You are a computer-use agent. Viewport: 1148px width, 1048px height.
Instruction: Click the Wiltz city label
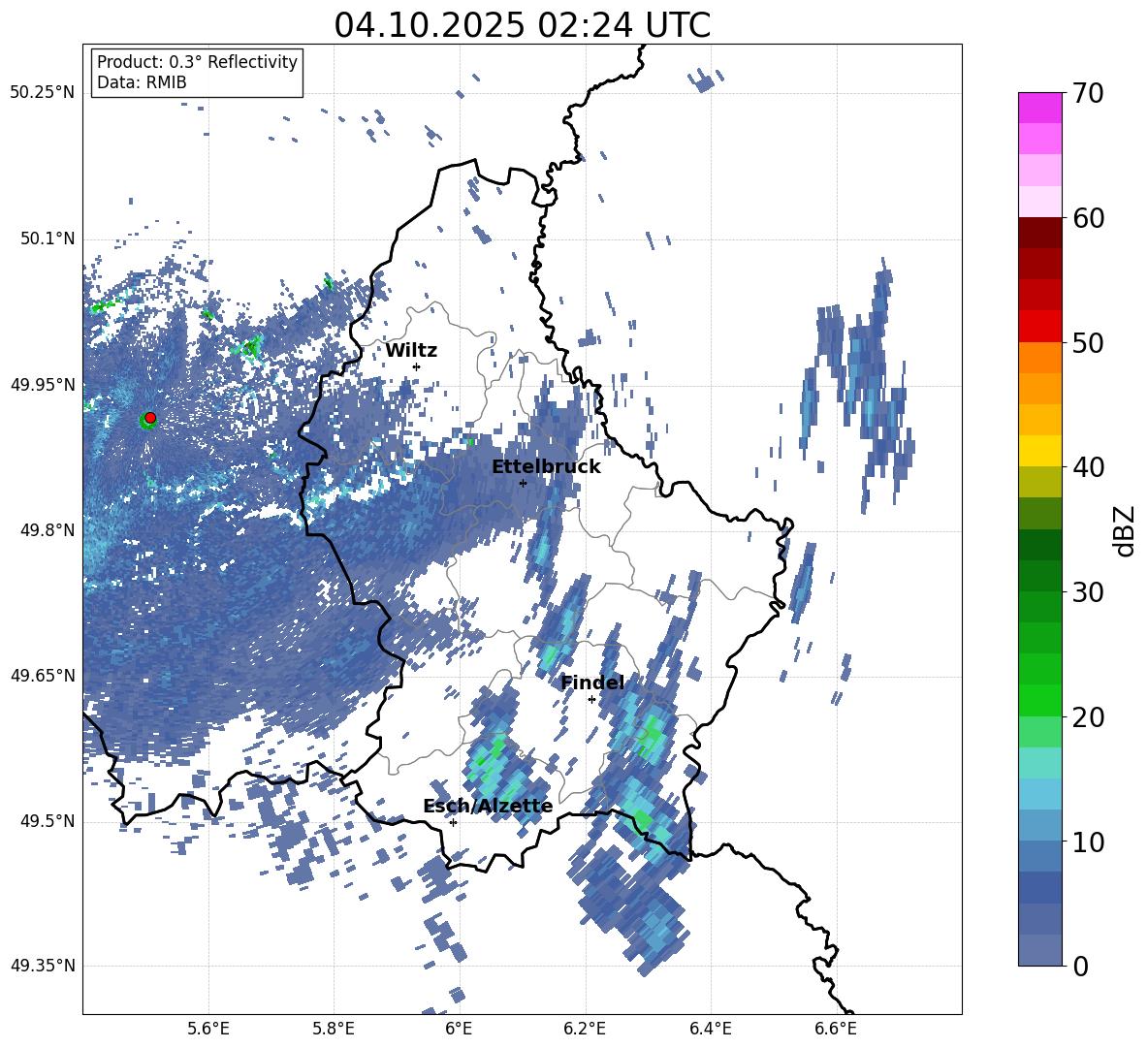pos(411,351)
